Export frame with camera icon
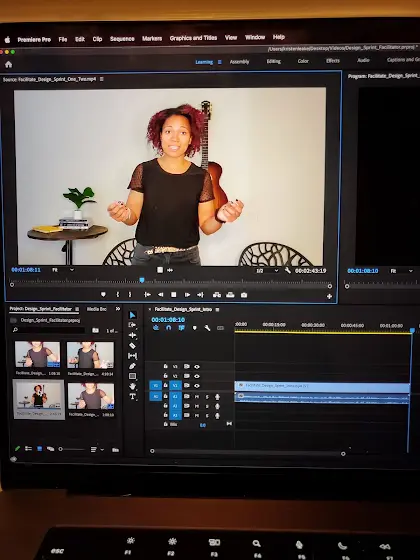Screen dimensions: 420x560 [244, 295]
